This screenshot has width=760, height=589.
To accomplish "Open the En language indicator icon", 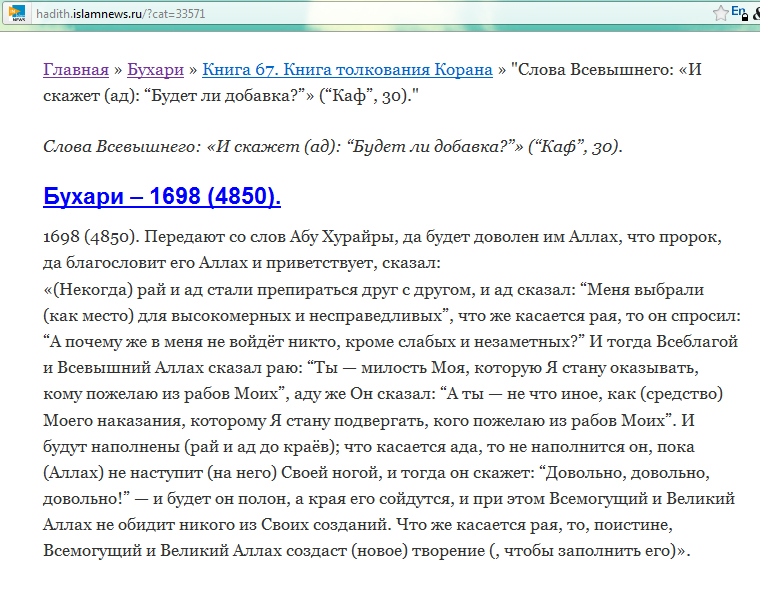I will [x=740, y=13].
